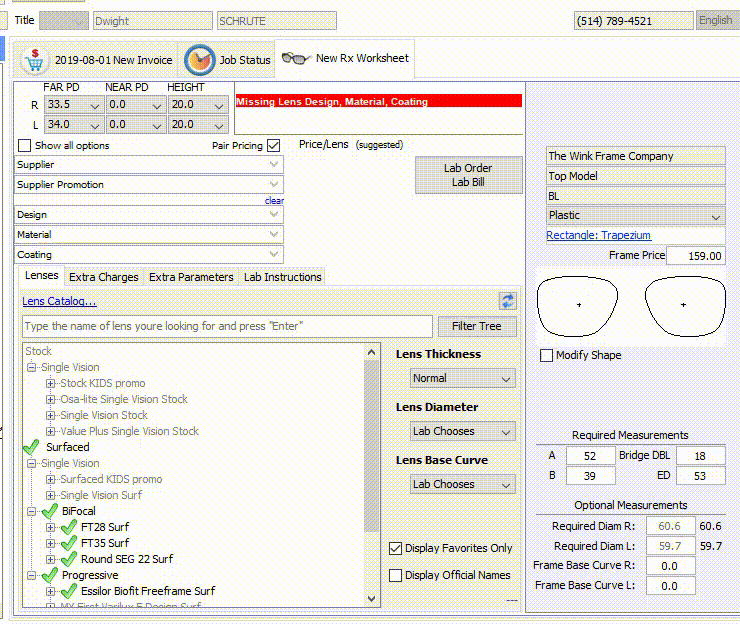
Task: Click the shopping cart invoice icon
Action: pyautogui.click(x=35, y=60)
